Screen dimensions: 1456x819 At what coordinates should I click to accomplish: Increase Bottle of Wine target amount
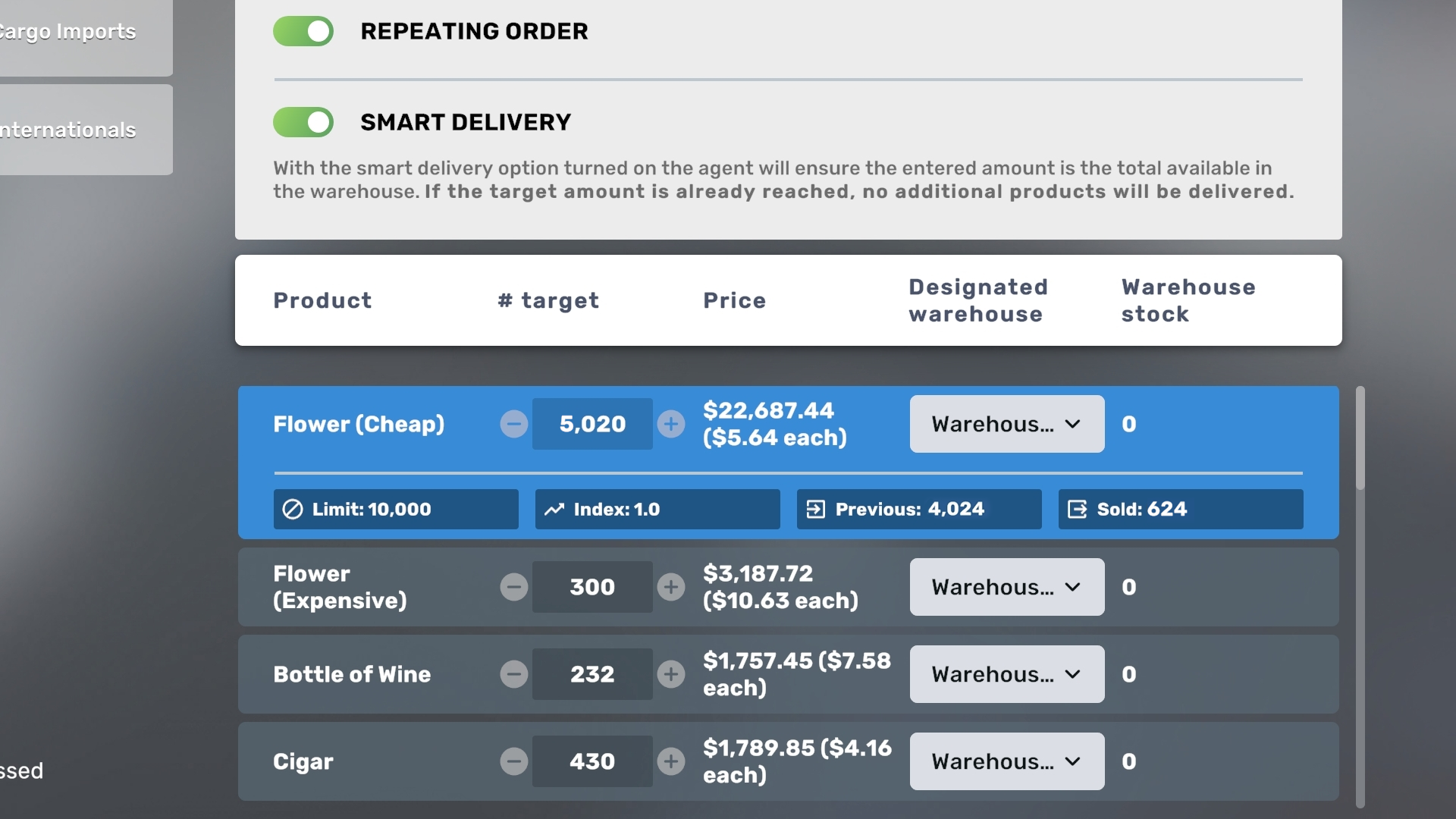coord(671,674)
